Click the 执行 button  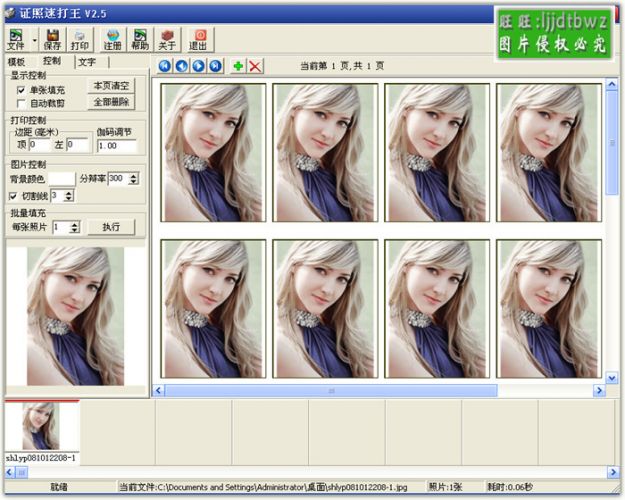coord(111,227)
